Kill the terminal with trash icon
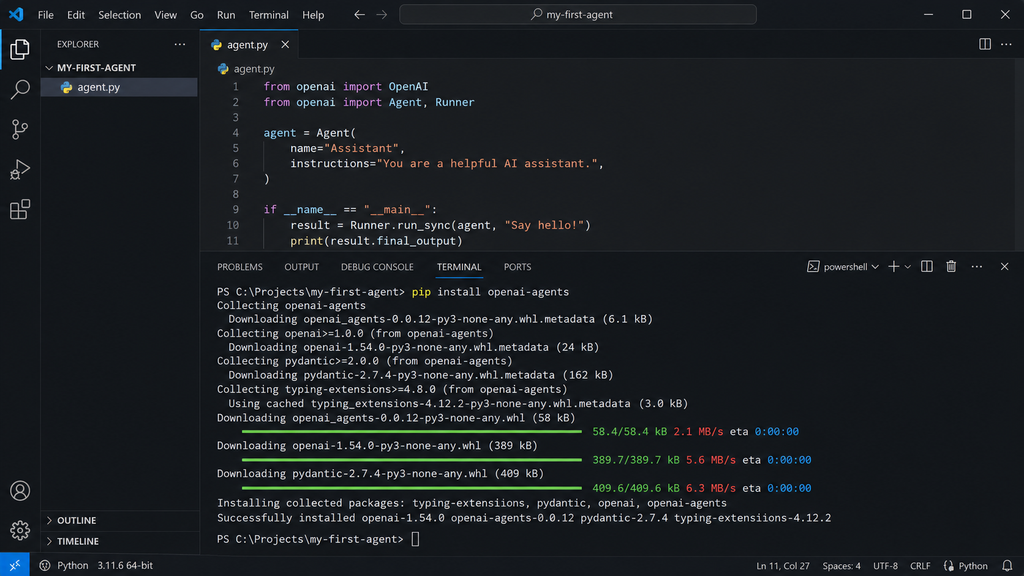Image resolution: width=1024 pixels, height=576 pixels. (x=952, y=266)
